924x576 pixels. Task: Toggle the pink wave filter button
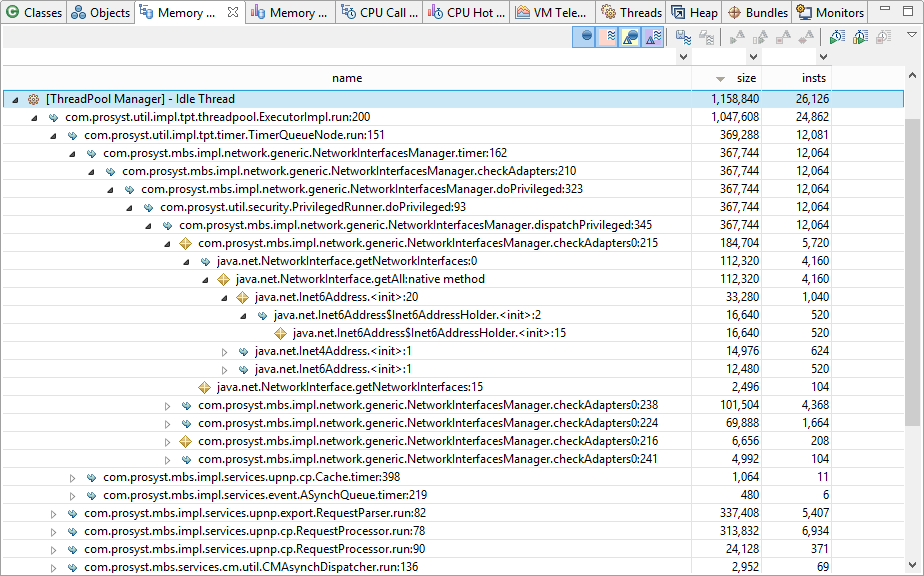pyautogui.click(x=608, y=37)
